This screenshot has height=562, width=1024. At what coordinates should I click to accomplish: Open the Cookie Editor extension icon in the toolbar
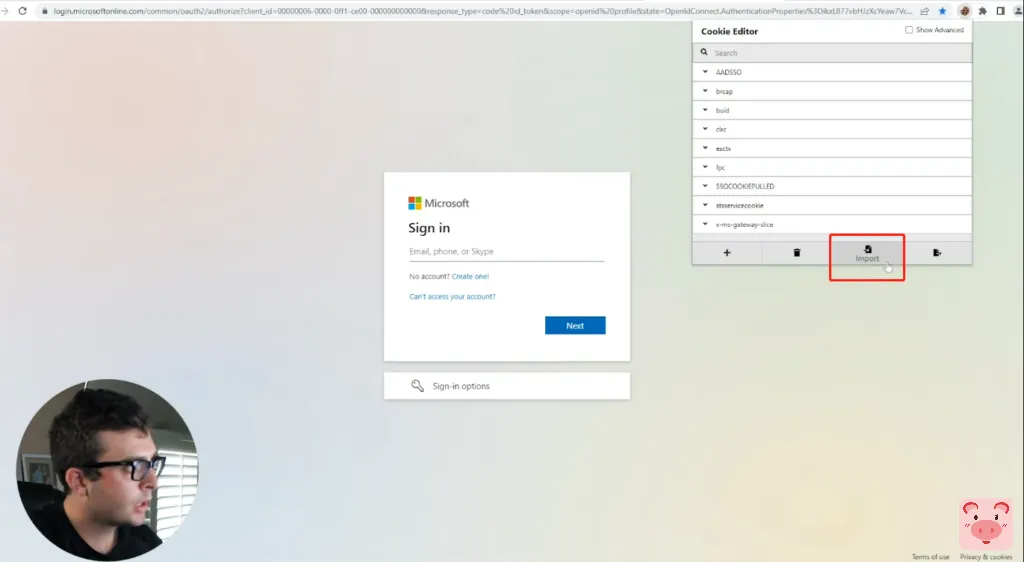point(965,11)
